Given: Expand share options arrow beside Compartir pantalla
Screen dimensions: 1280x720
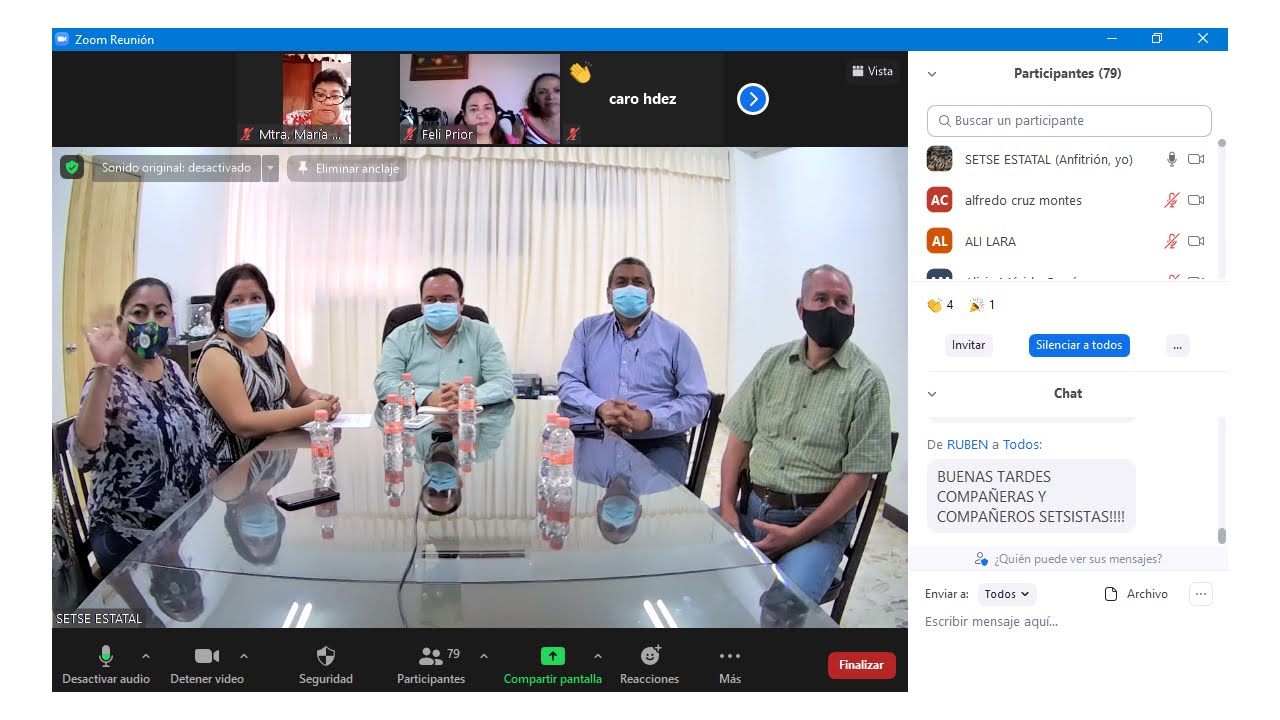Looking at the screenshot, I should click(x=598, y=656).
